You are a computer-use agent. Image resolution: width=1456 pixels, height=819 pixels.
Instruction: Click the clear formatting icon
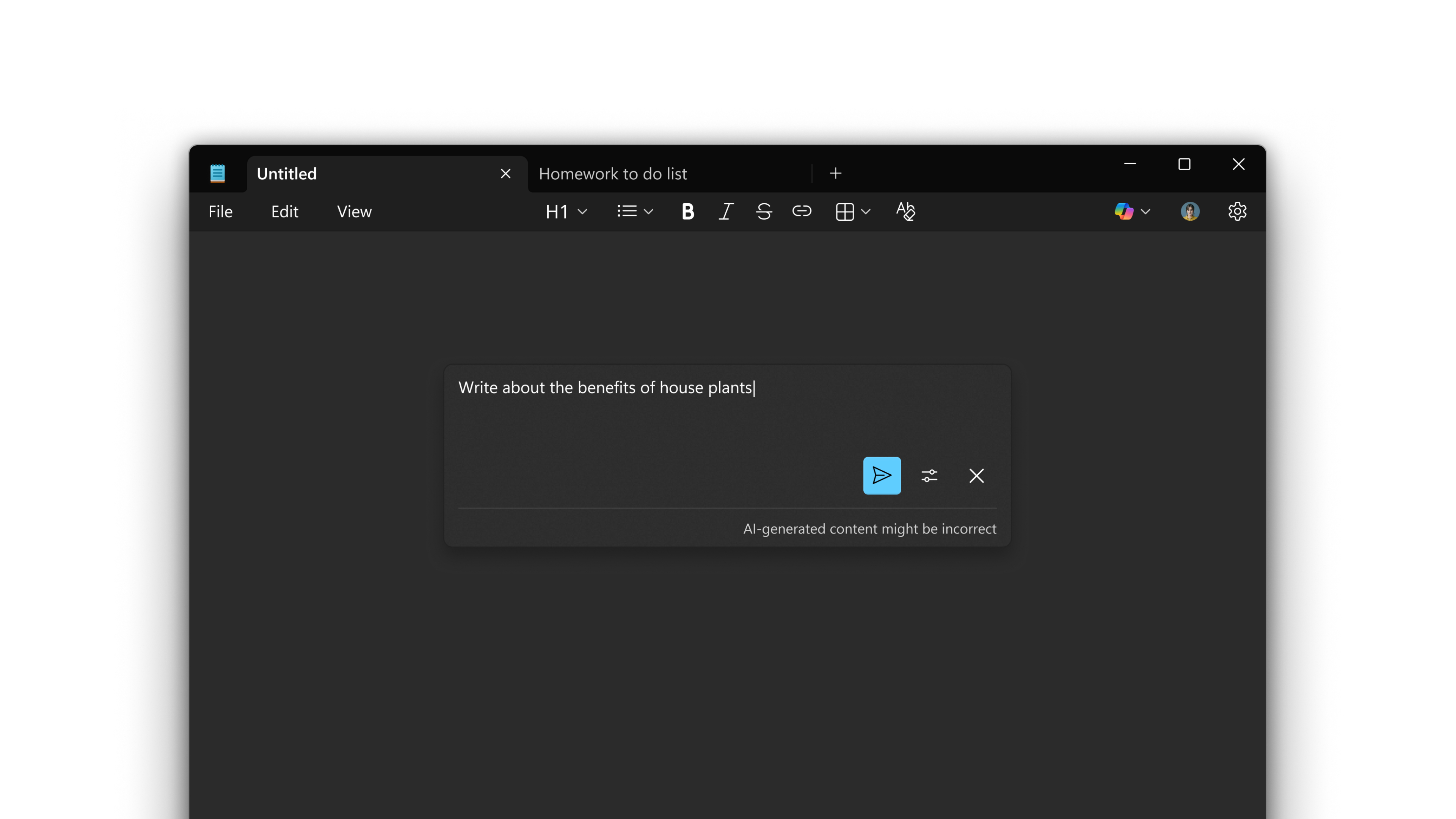904,212
